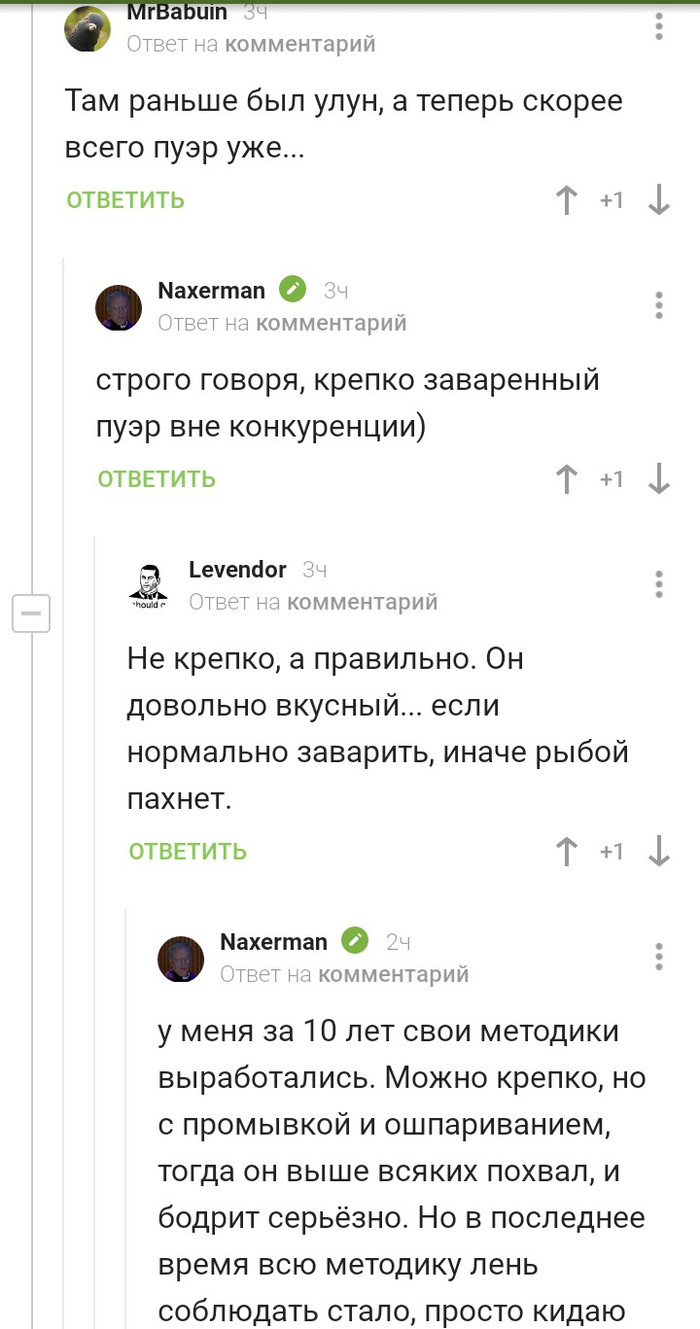Open options menu on Naxerman's 3ч comment

coord(659,305)
